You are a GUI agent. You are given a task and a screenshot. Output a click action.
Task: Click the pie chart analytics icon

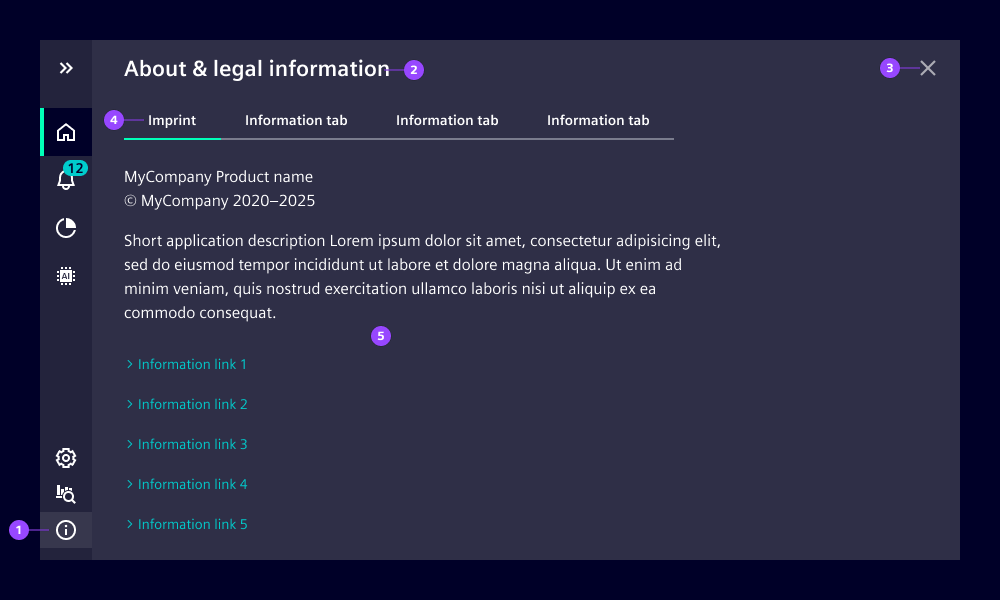point(66,228)
